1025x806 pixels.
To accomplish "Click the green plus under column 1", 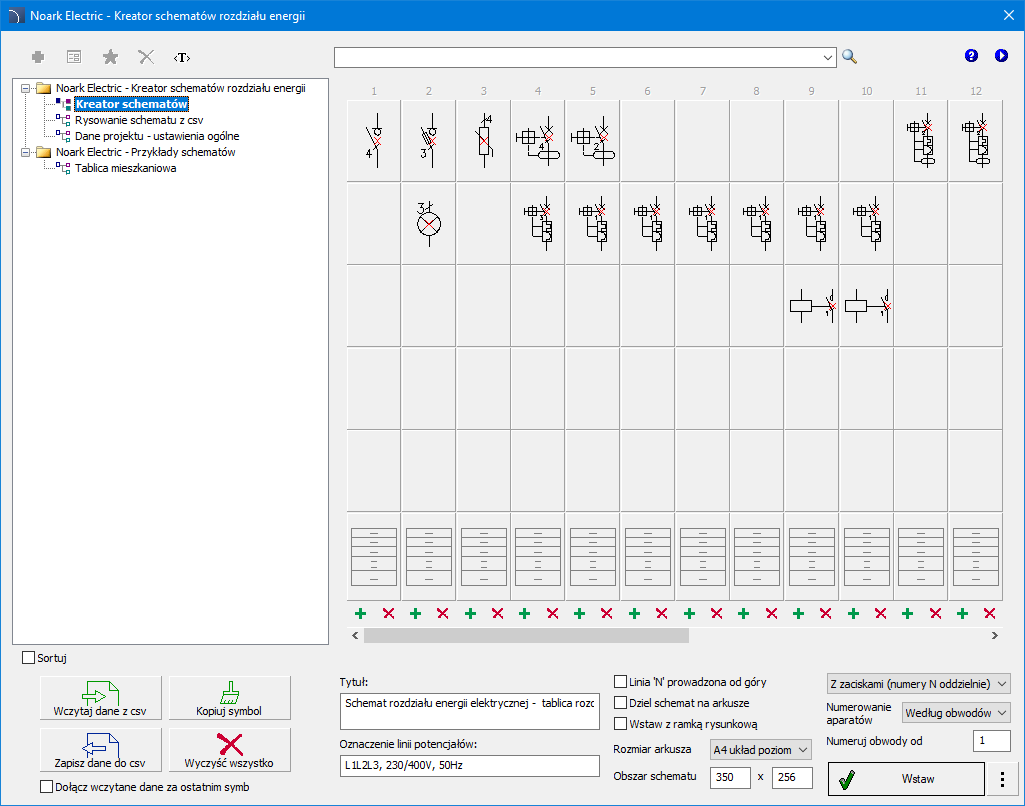I will coord(360,613).
